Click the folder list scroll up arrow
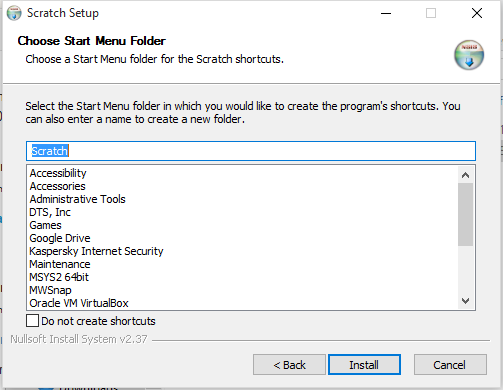503x390 pixels. click(465, 175)
